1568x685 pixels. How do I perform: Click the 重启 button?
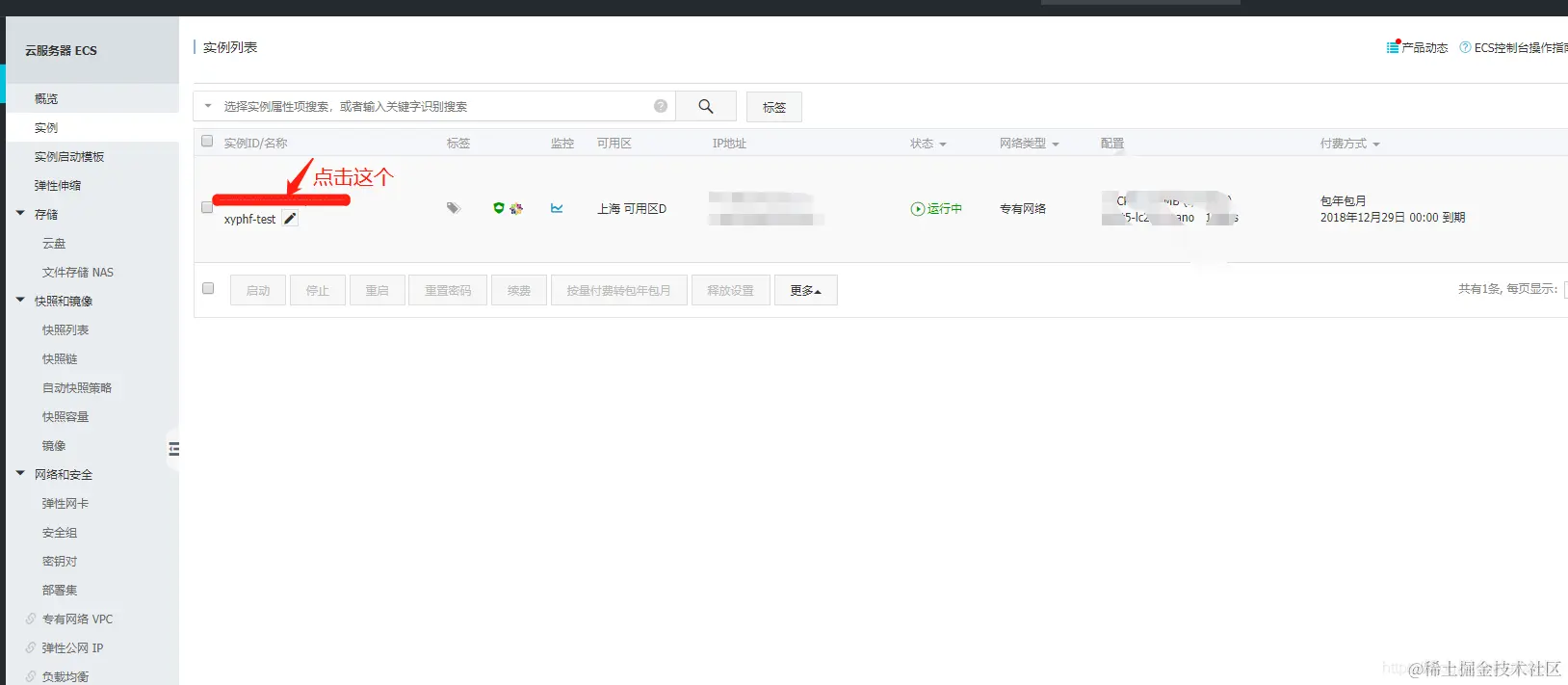[x=378, y=290]
